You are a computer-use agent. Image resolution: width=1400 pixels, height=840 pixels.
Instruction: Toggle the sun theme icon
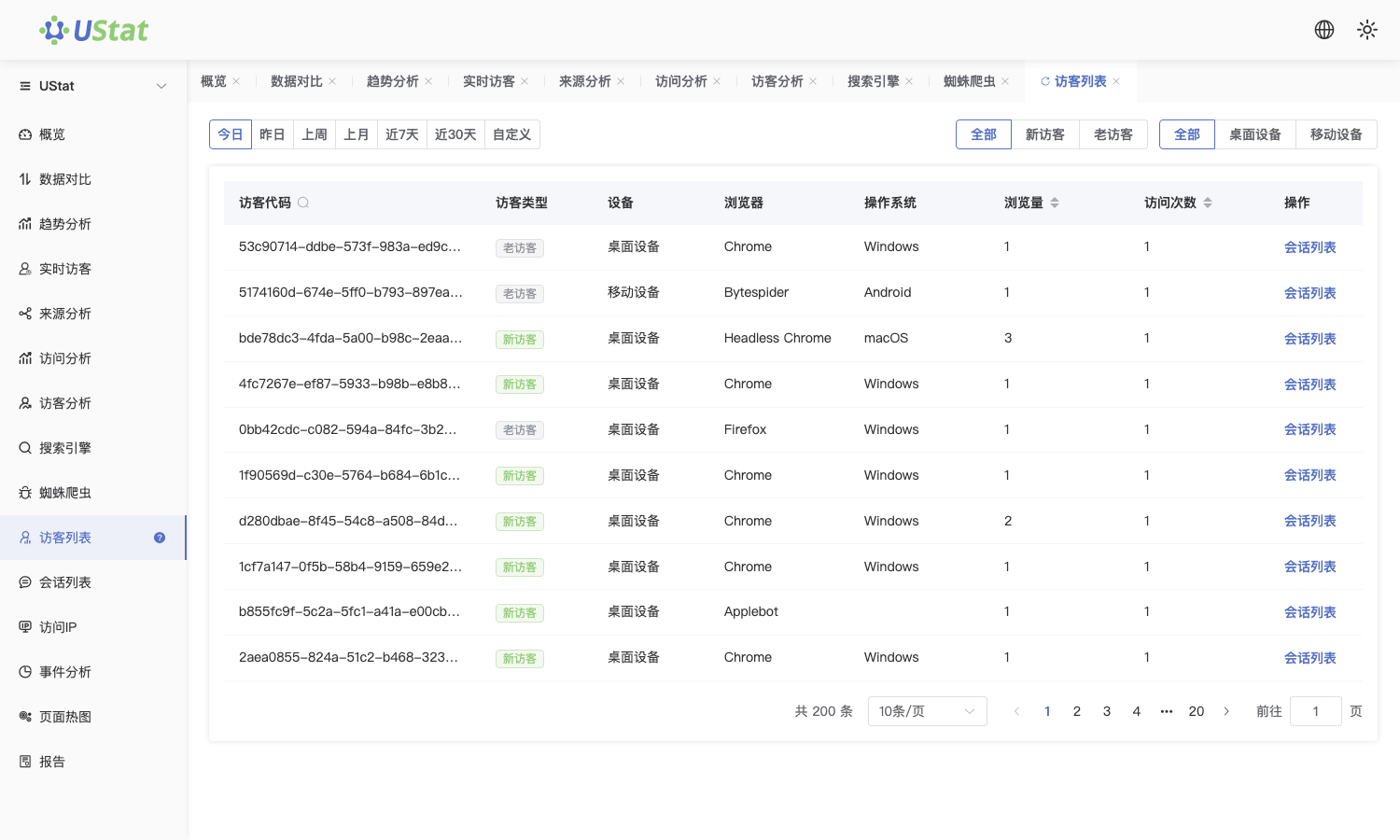tap(1367, 30)
